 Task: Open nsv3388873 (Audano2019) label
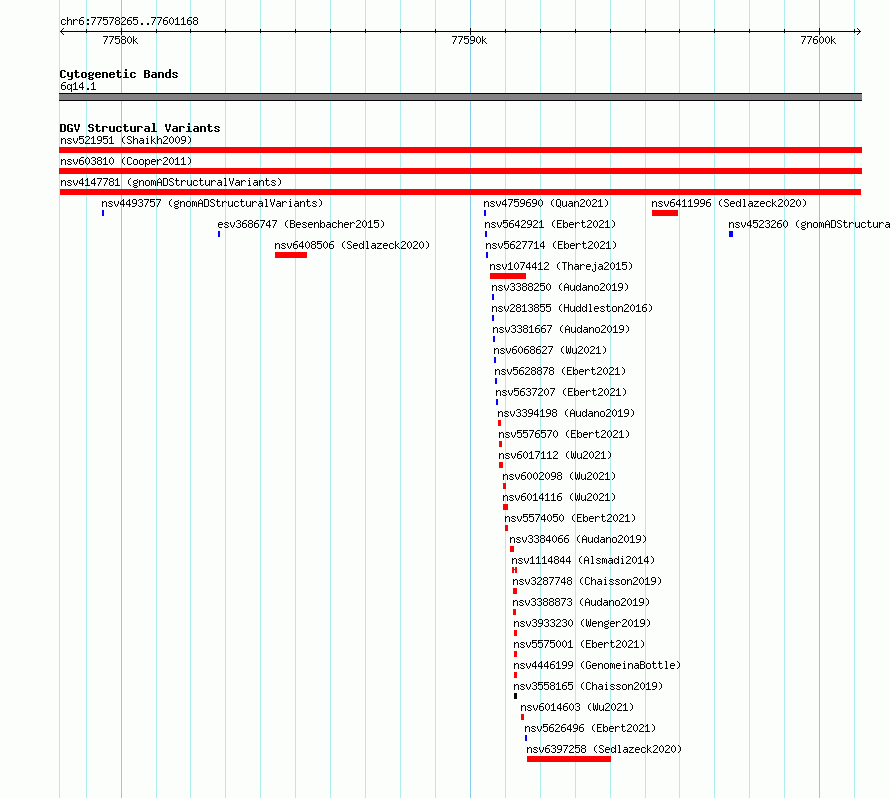tap(581, 602)
